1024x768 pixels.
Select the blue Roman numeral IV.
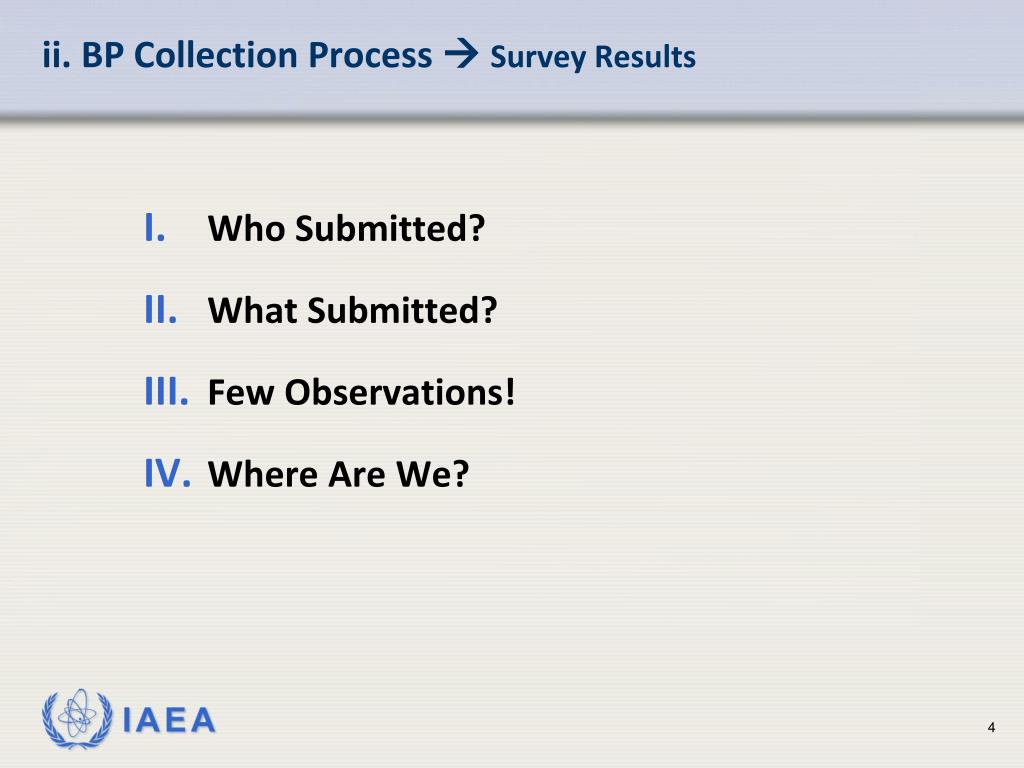[168, 473]
